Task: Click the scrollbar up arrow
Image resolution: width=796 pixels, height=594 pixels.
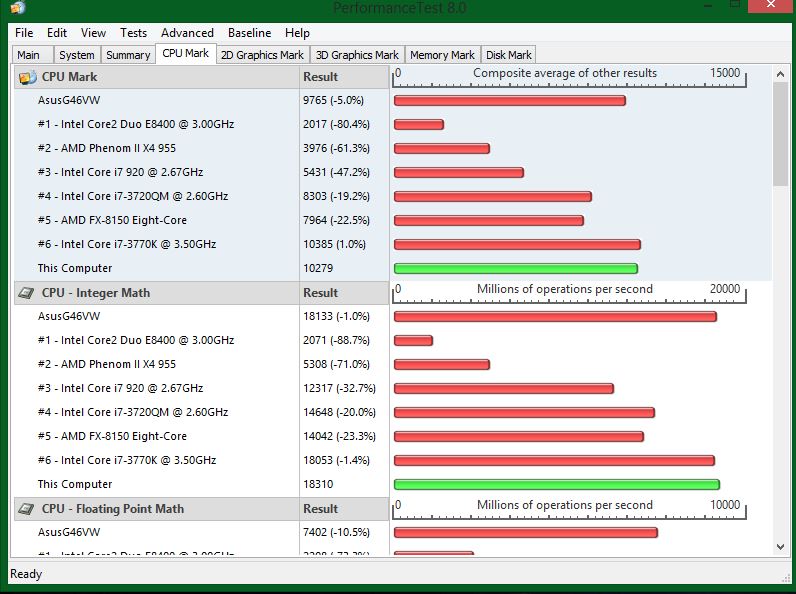Action: (780, 74)
